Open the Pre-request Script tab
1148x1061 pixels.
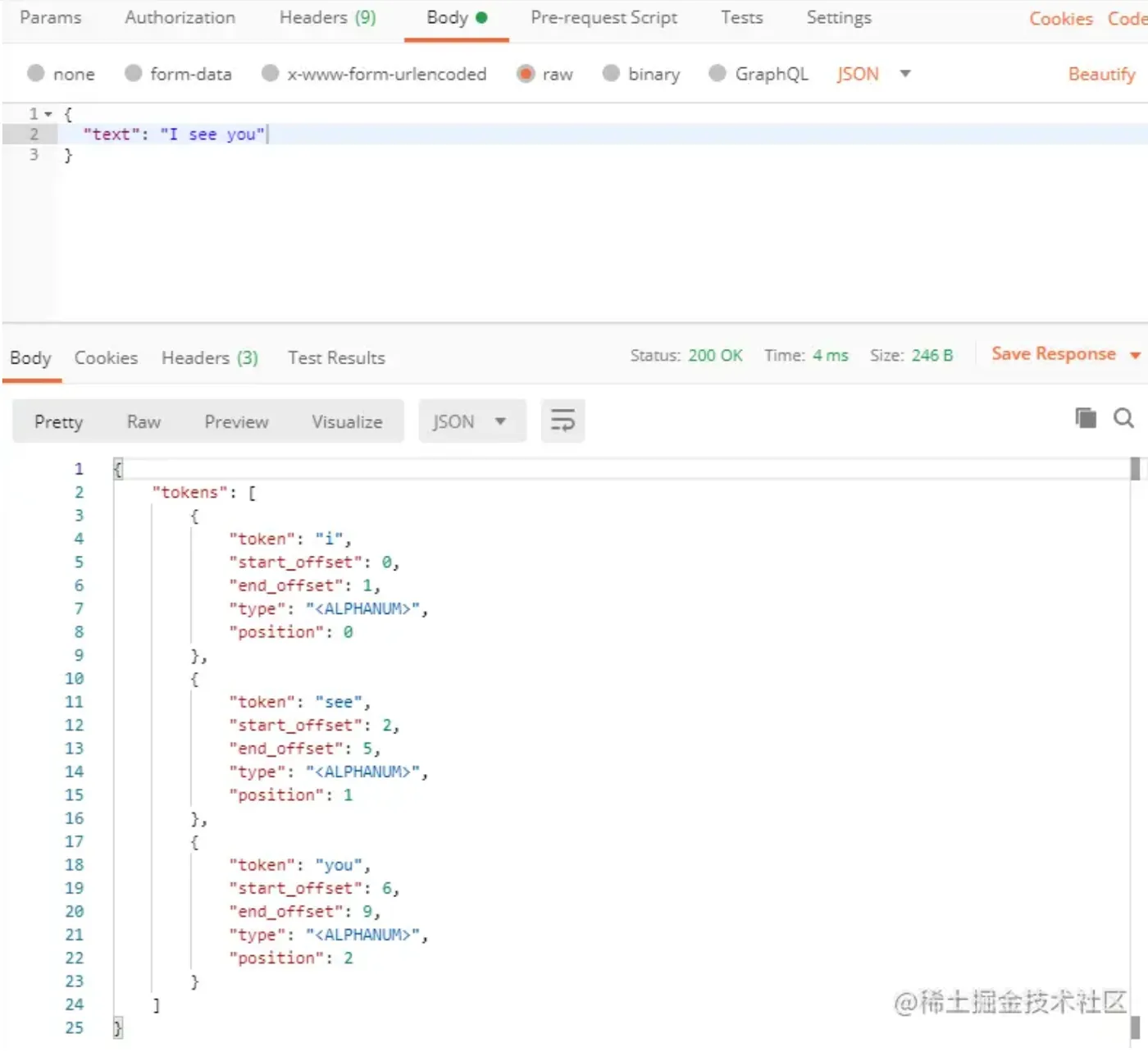(604, 18)
